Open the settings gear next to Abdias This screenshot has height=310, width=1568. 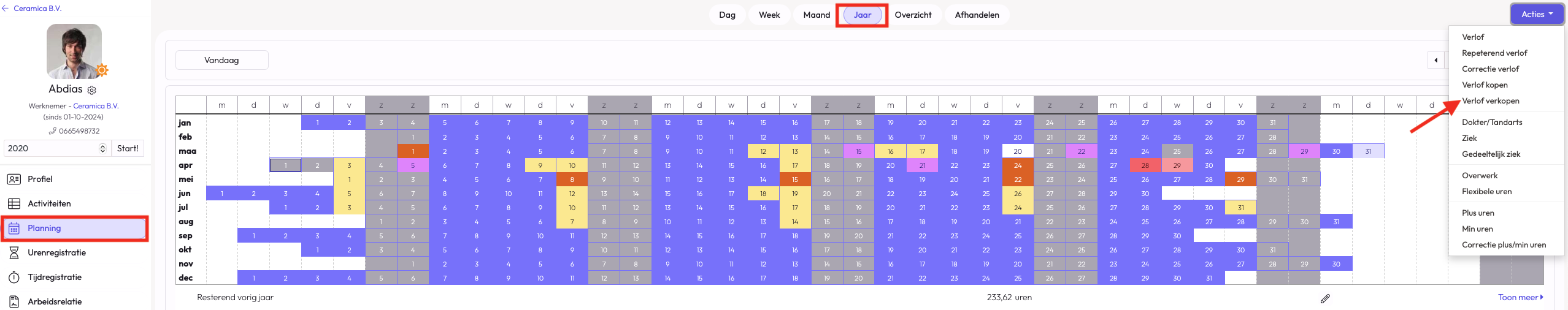click(92, 90)
